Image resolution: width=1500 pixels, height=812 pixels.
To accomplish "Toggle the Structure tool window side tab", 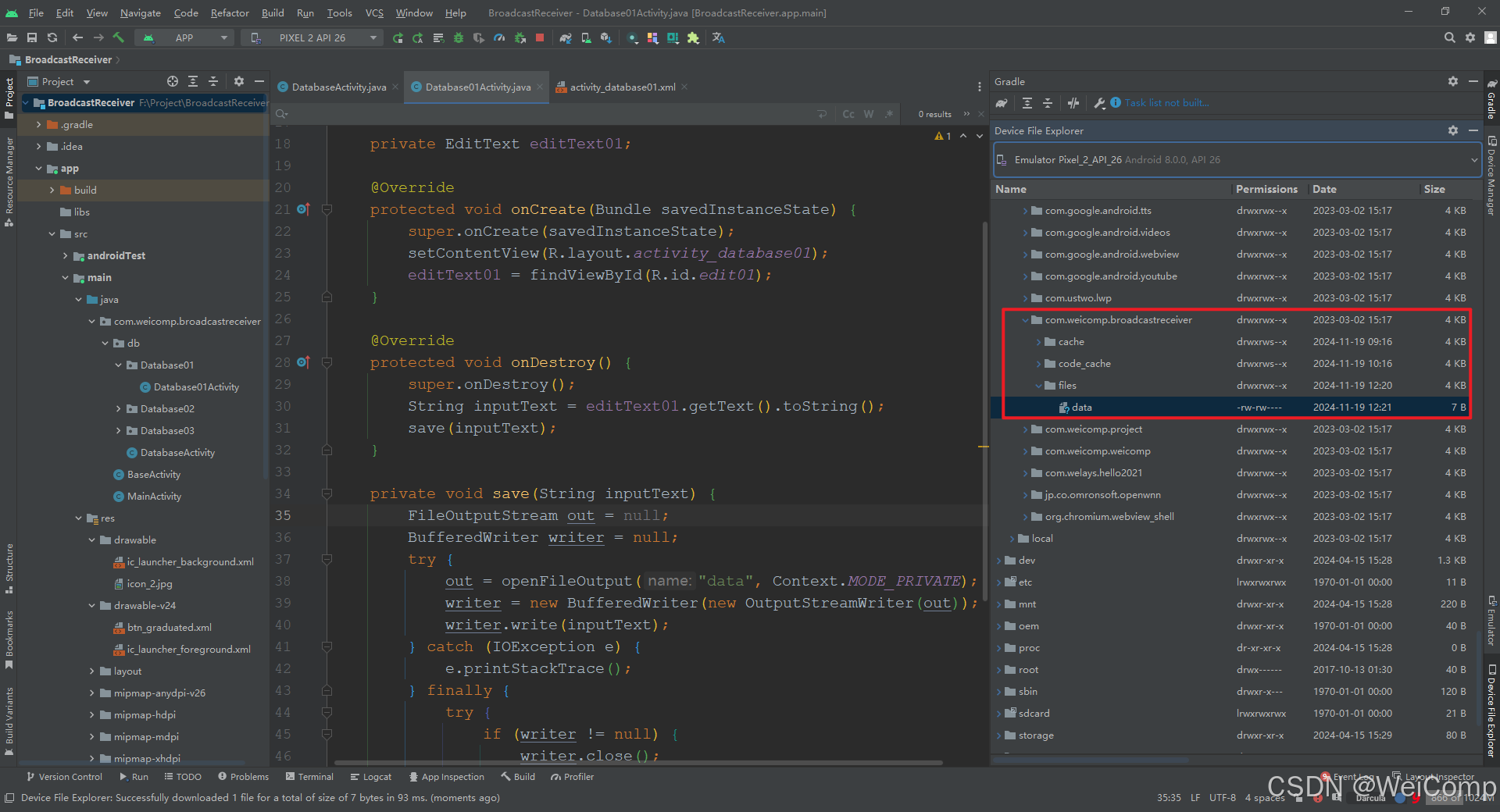I will (9, 568).
